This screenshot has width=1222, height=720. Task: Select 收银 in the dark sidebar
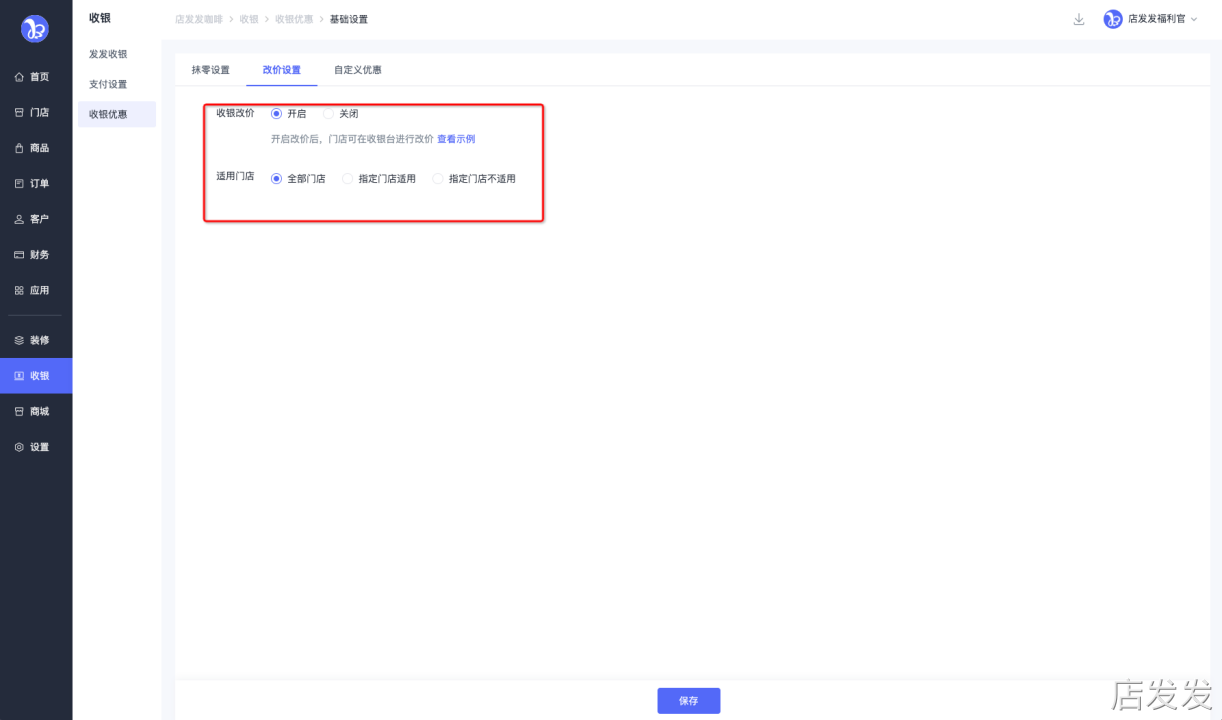(36, 376)
